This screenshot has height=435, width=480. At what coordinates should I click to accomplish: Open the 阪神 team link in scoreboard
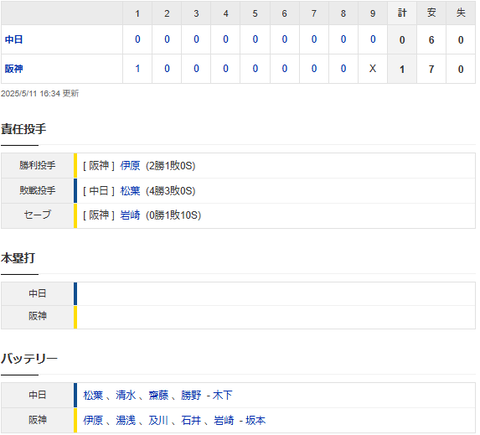14,69
